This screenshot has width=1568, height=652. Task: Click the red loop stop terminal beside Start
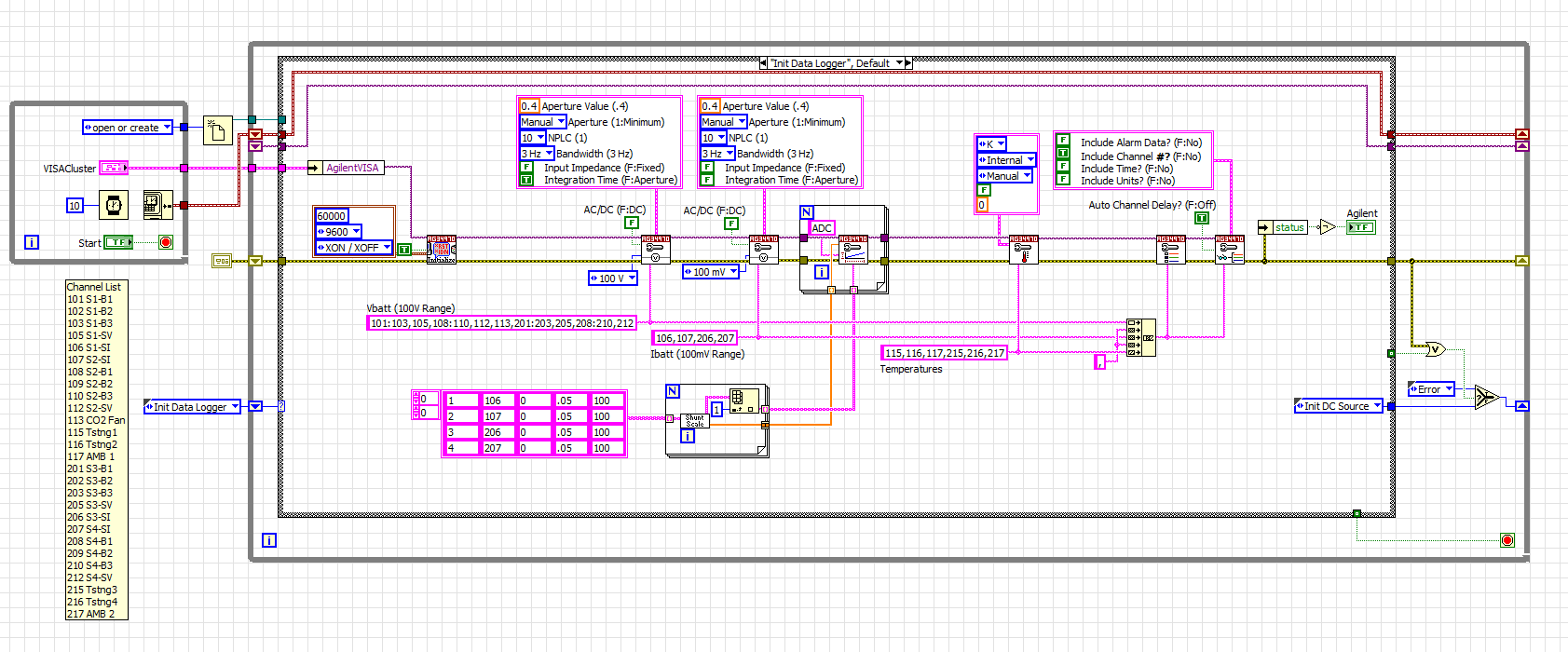[x=166, y=242]
